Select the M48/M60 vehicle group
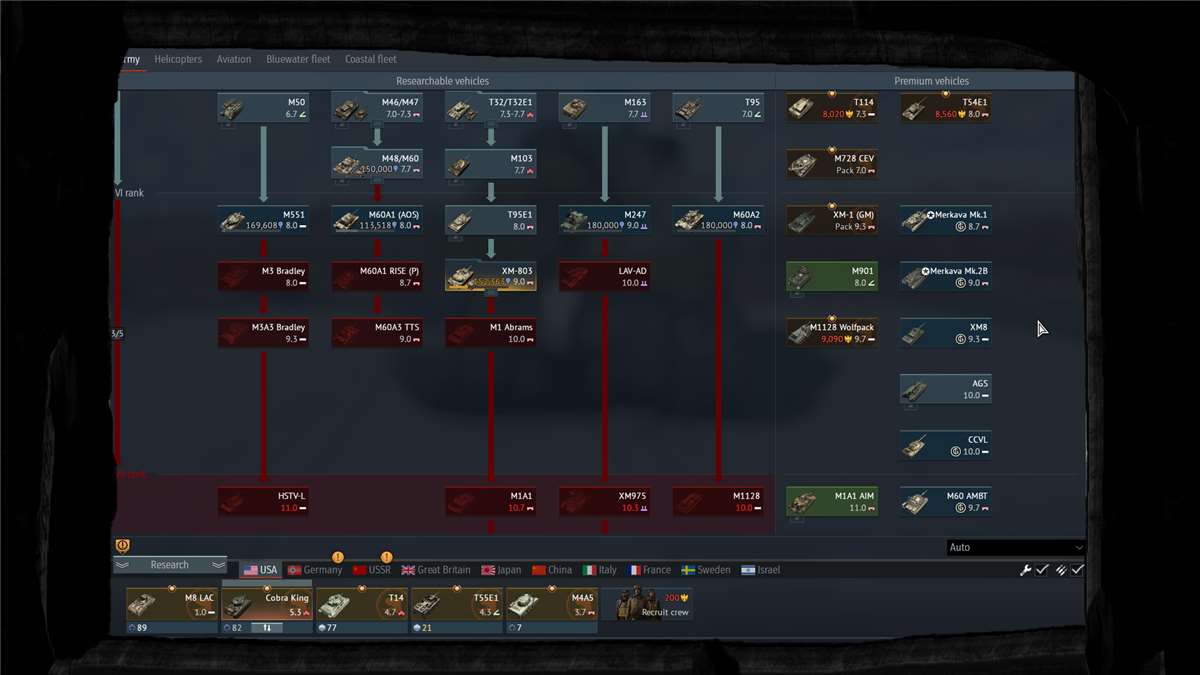Screen dimensions: 1200x675 pyautogui.click(x=377, y=164)
